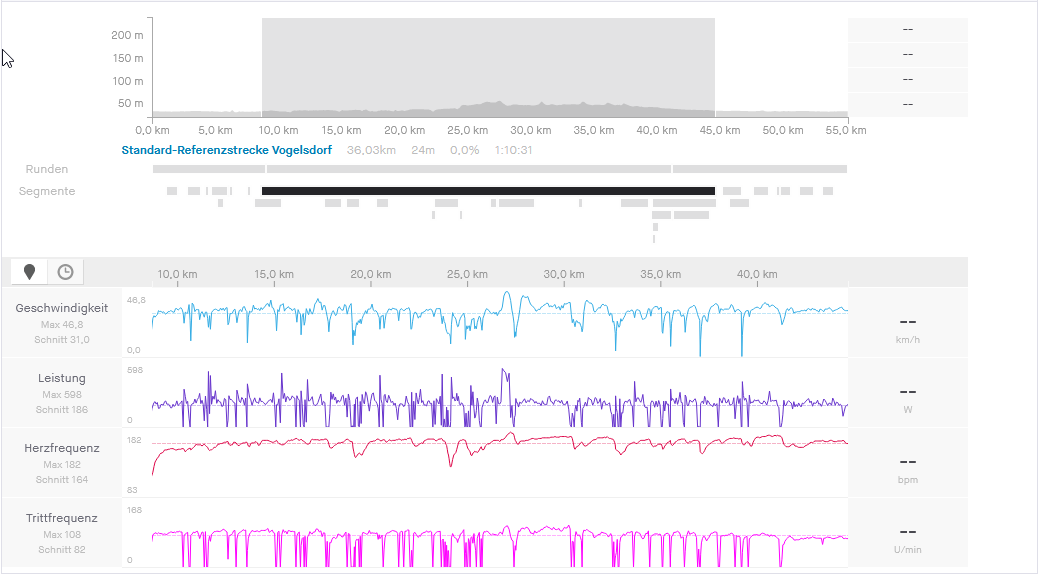Screen dimensions: 1039x575
Task: Click the Trittfrequenz chart label
Action: point(62,518)
